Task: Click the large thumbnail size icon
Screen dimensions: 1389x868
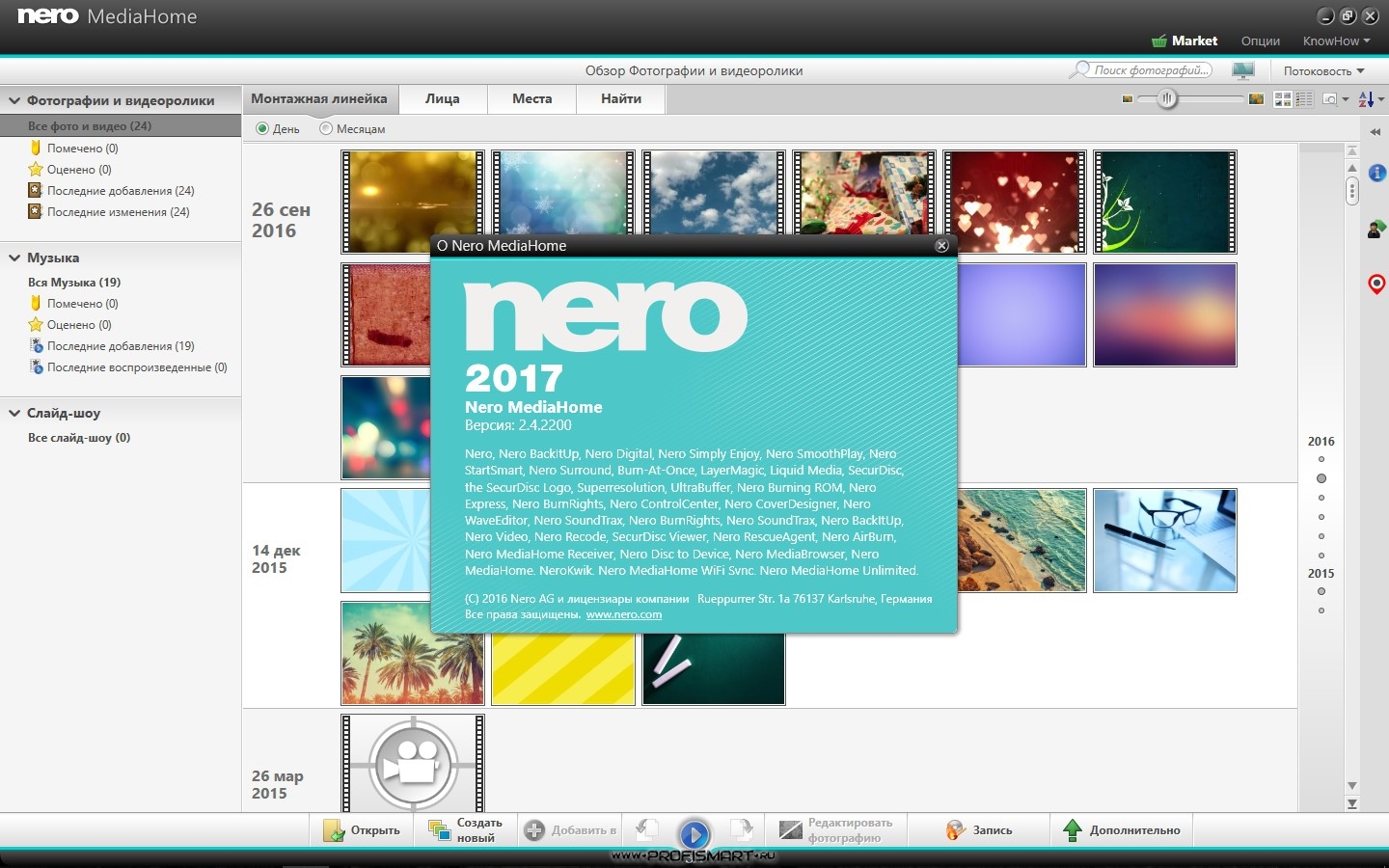Action: (1256, 99)
